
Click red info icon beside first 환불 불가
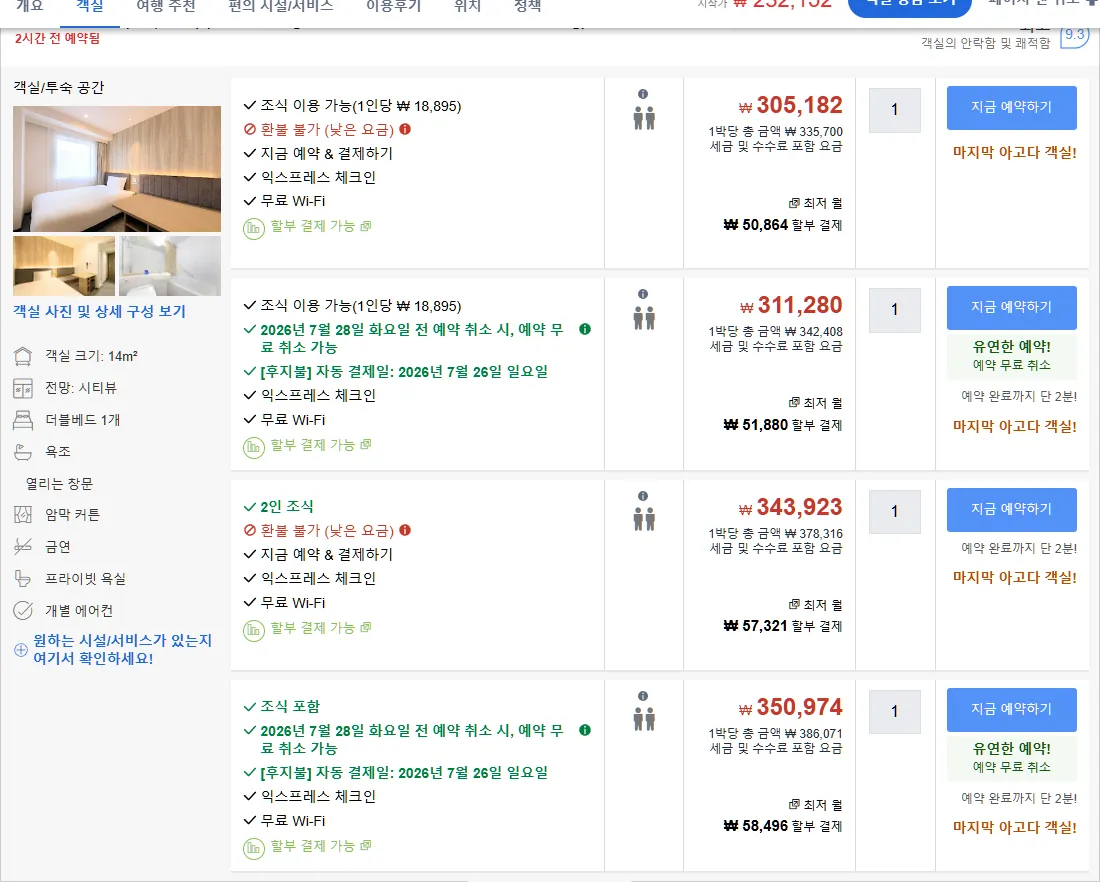pos(405,129)
